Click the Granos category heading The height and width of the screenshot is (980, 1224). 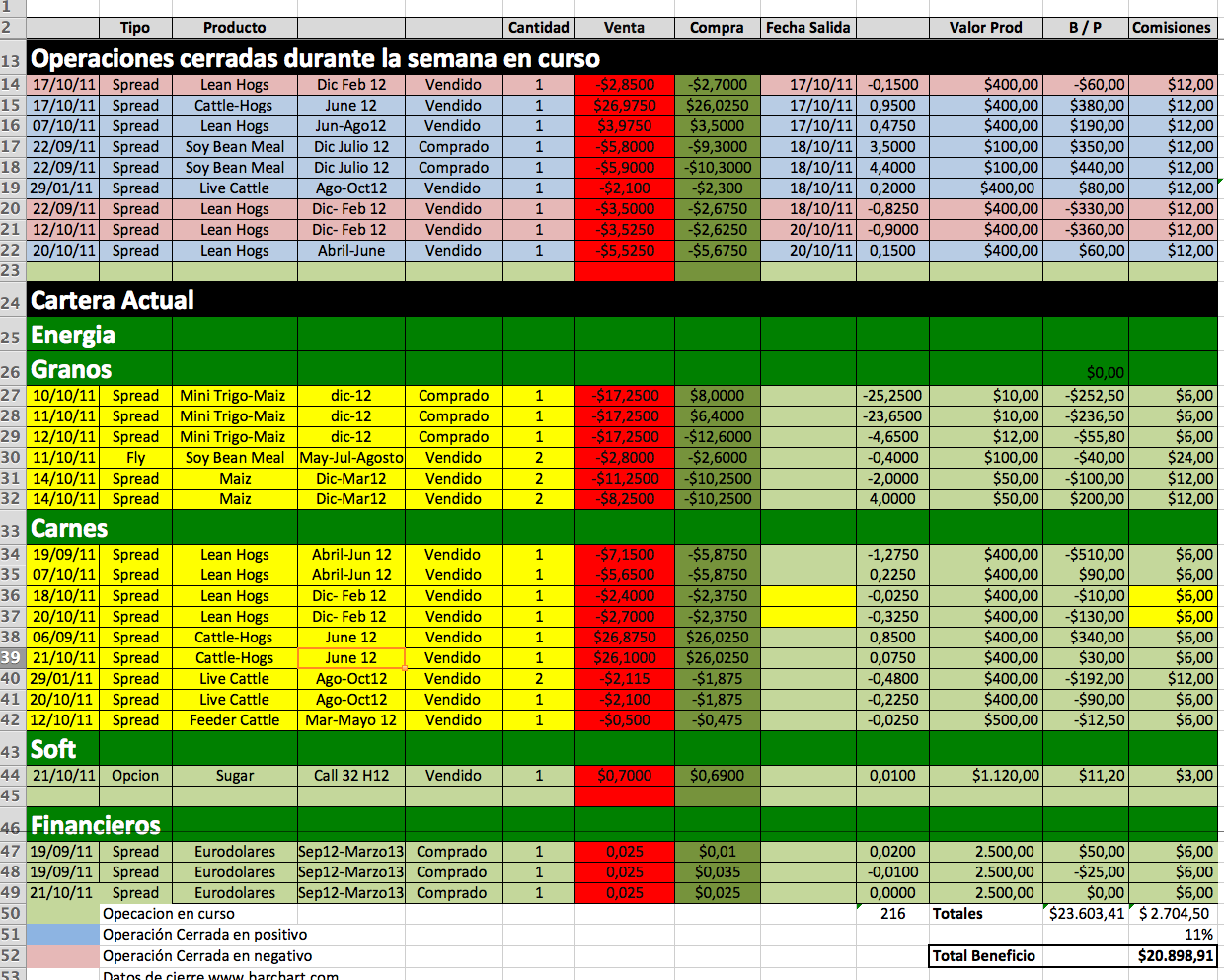pyautogui.click(x=71, y=370)
